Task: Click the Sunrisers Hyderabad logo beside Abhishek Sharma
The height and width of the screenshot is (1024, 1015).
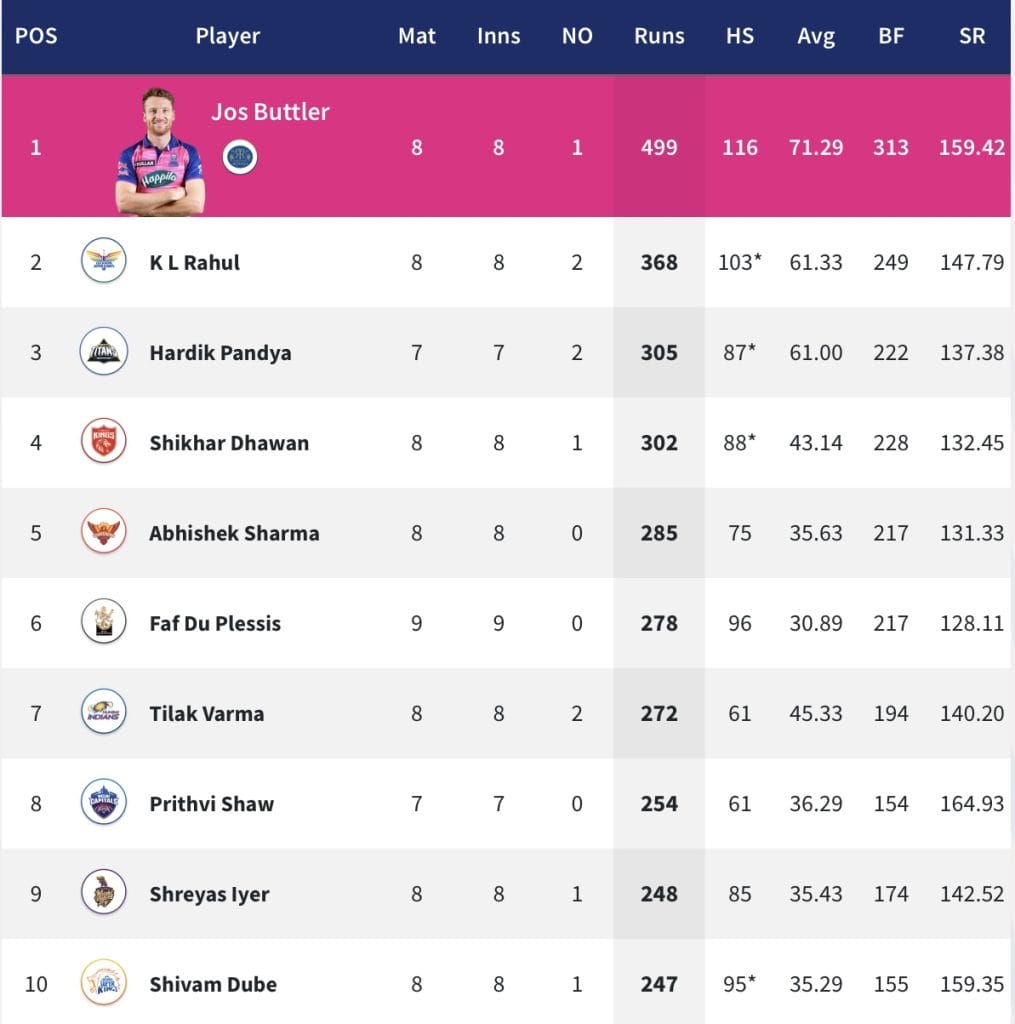Action: (103, 532)
